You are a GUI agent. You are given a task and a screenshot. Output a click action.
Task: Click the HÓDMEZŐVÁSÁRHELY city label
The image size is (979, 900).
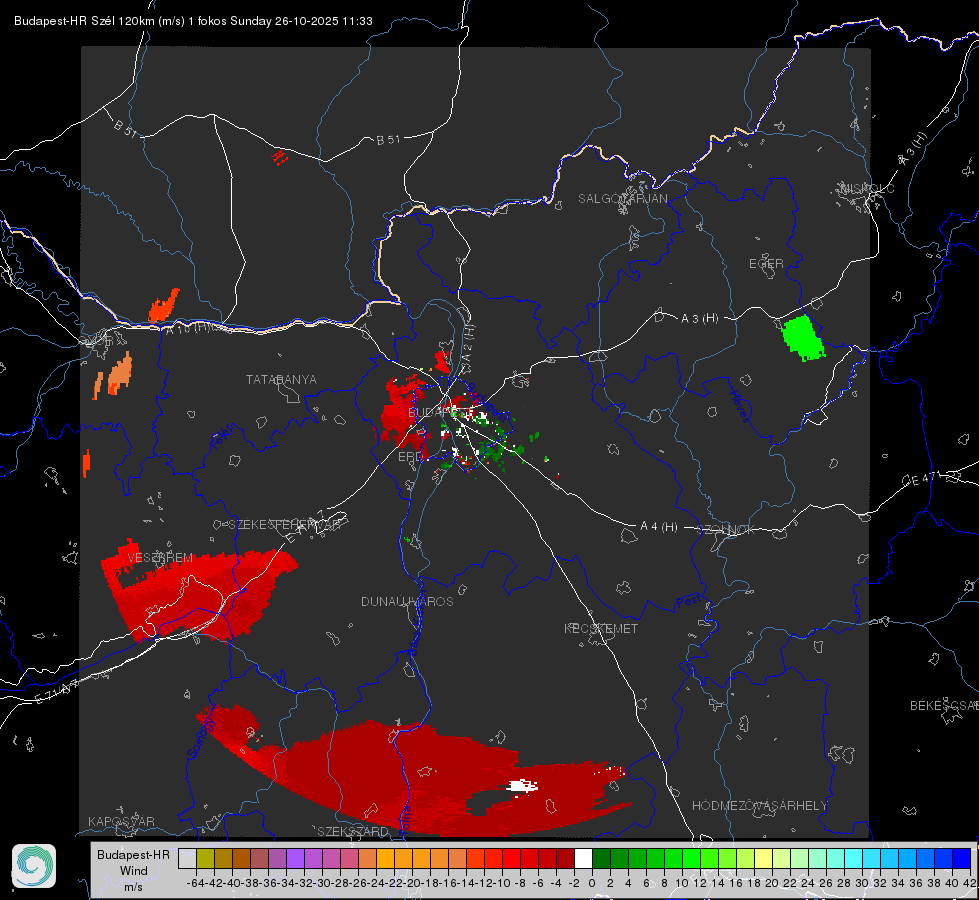pos(759,806)
